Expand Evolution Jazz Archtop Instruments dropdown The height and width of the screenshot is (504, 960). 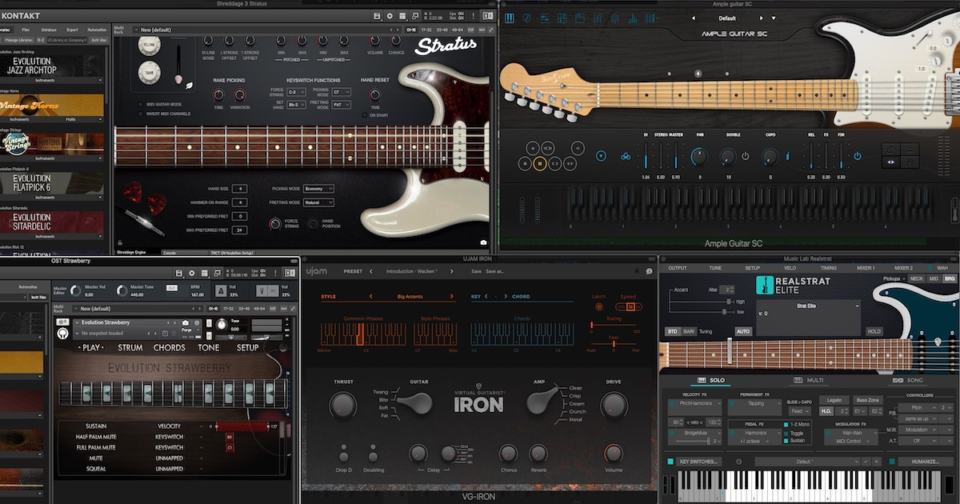pyautogui.click(x=100, y=80)
